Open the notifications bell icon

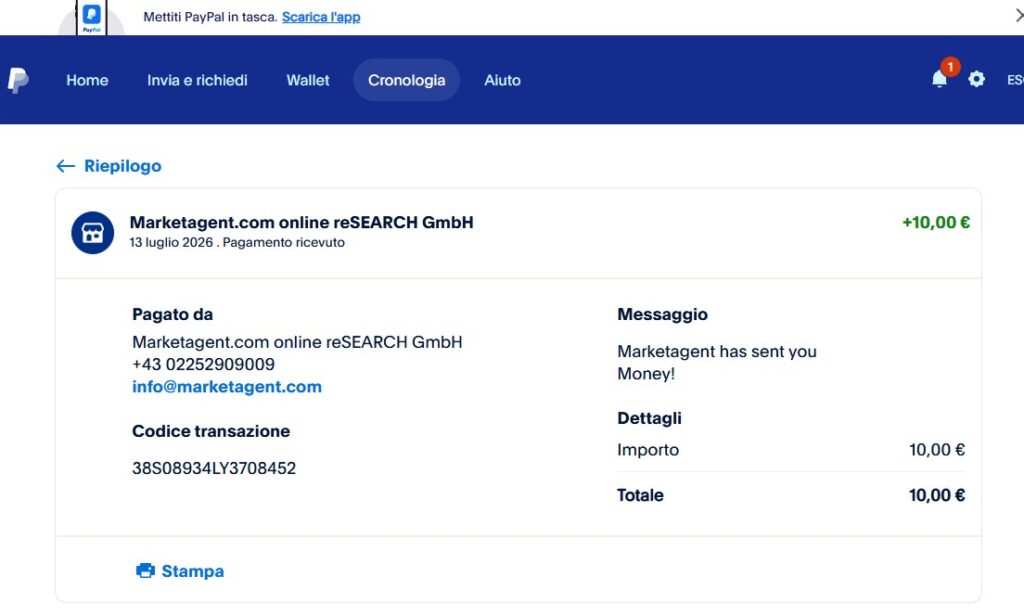(x=939, y=79)
